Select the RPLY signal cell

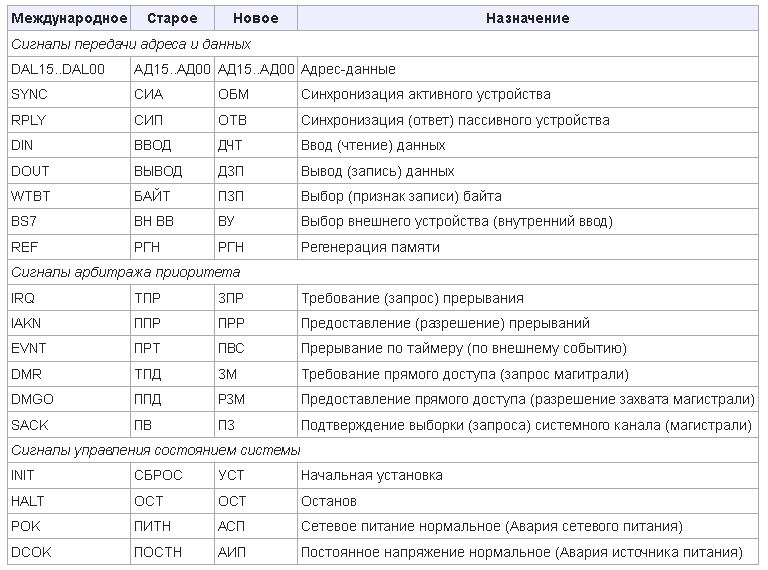coord(29,121)
